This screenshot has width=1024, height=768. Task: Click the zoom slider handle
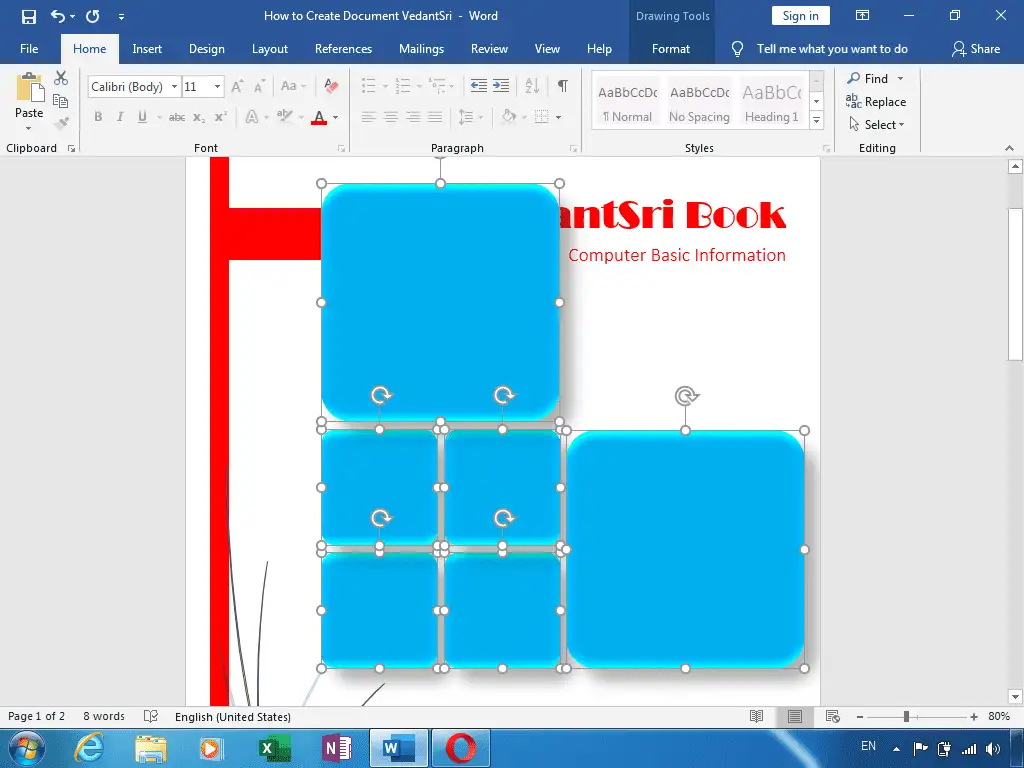click(906, 716)
